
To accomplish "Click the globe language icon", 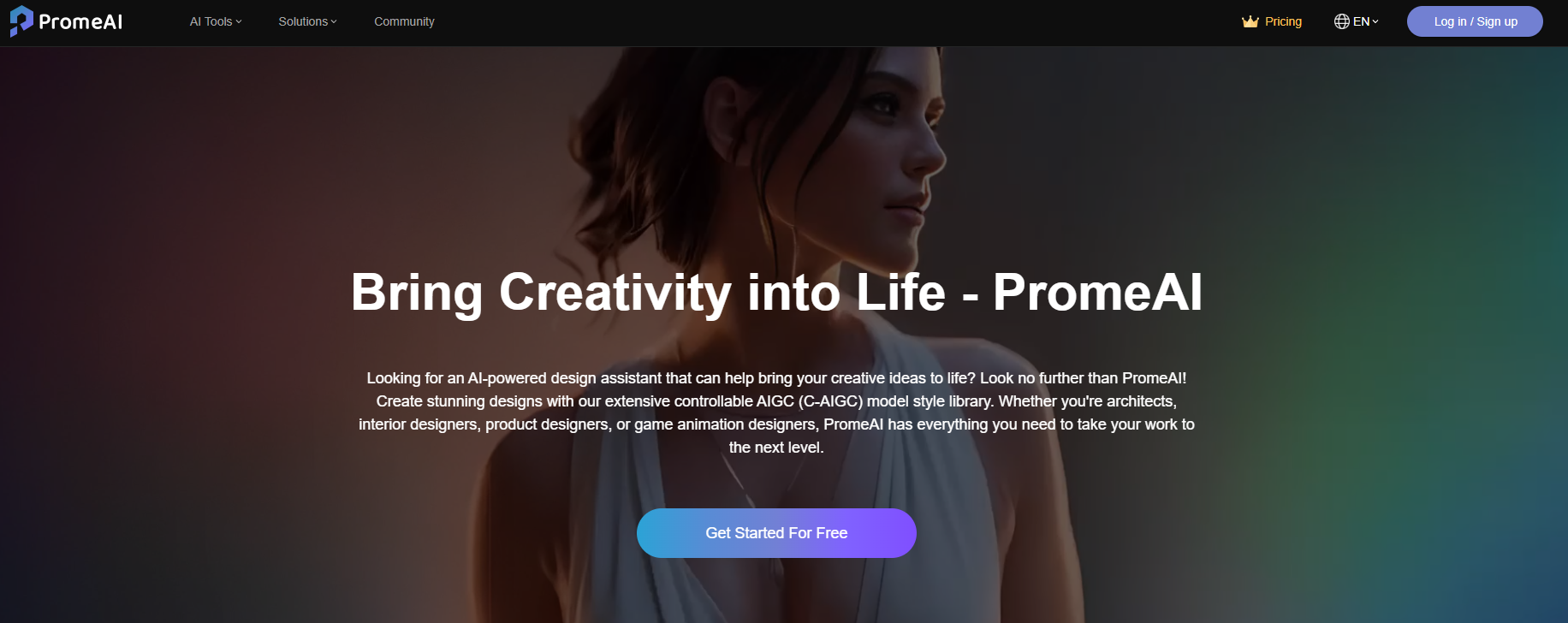I will coord(1342,21).
